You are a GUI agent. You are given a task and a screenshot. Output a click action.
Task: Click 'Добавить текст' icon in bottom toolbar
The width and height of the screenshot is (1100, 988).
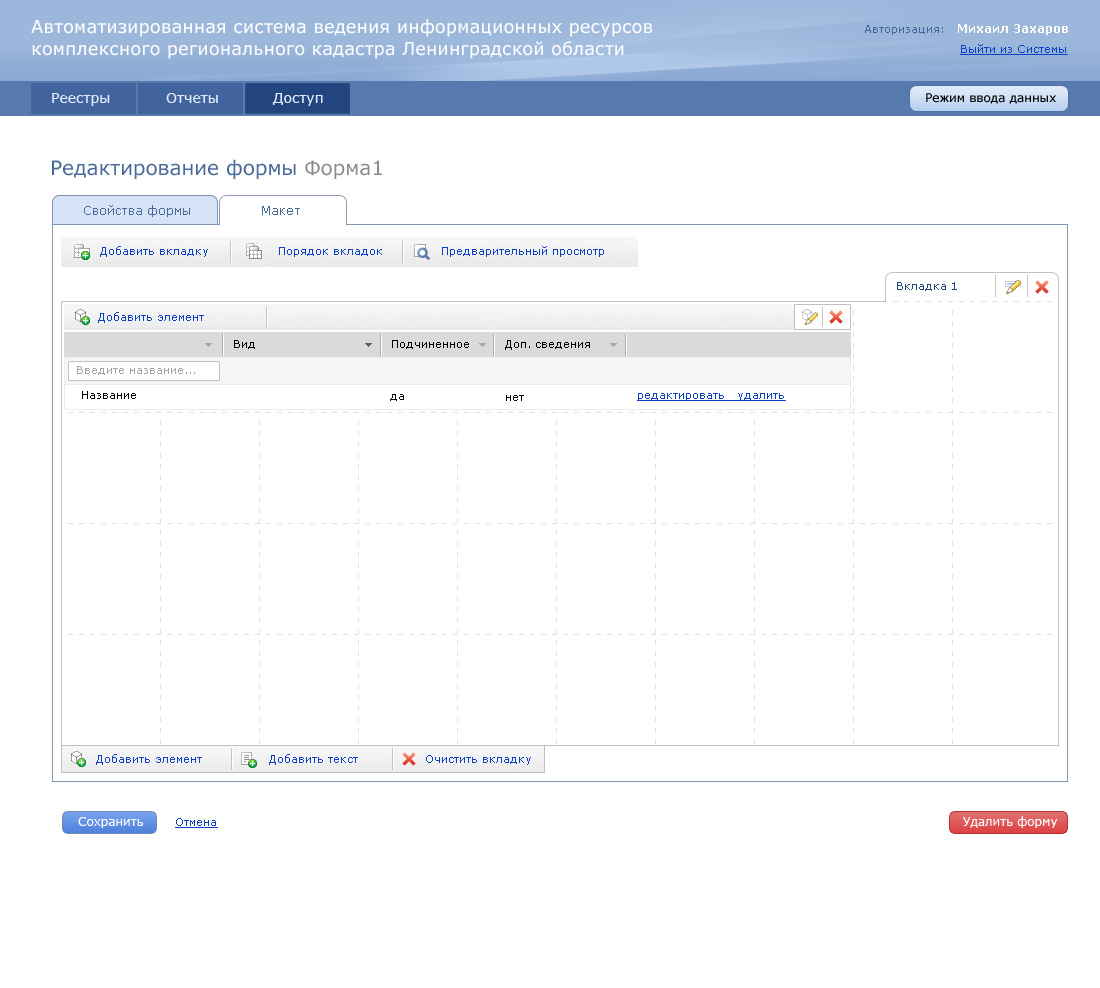pyautogui.click(x=249, y=759)
